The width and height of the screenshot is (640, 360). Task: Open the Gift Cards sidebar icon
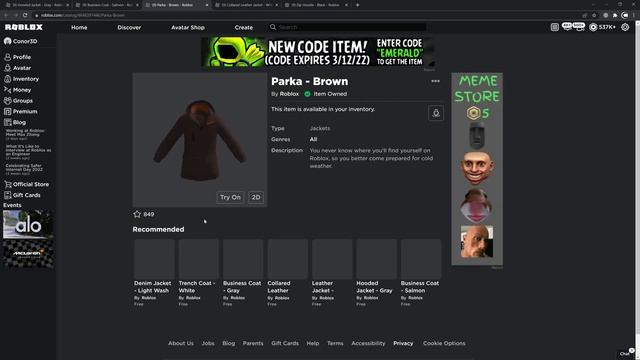coord(7,195)
